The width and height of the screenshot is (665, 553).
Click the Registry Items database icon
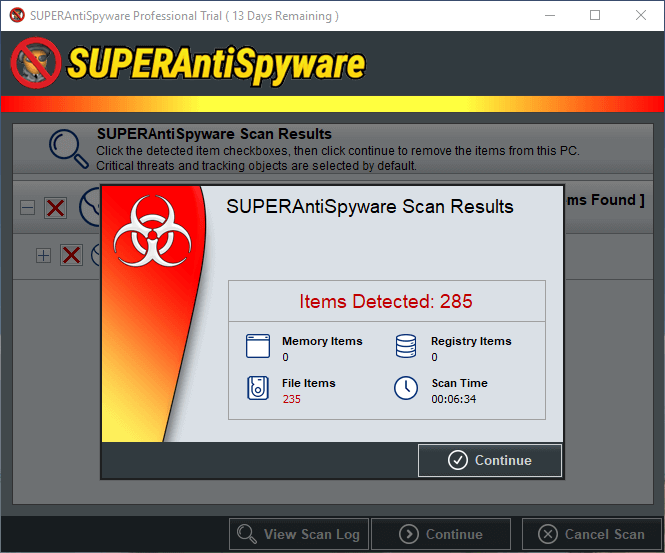[x=406, y=346]
